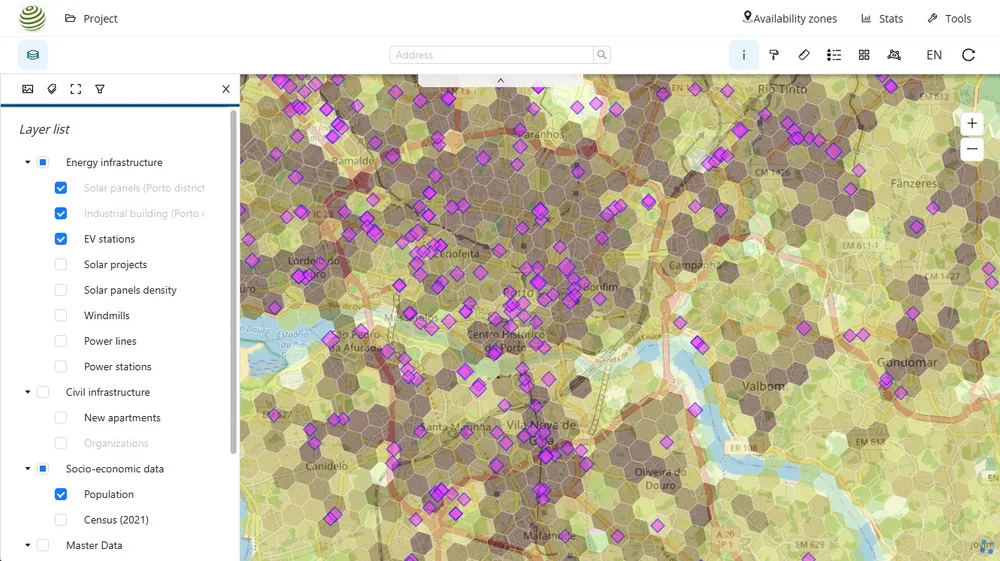Expand the top map panel chevron
The image size is (1000, 561).
(x=501, y=80)
